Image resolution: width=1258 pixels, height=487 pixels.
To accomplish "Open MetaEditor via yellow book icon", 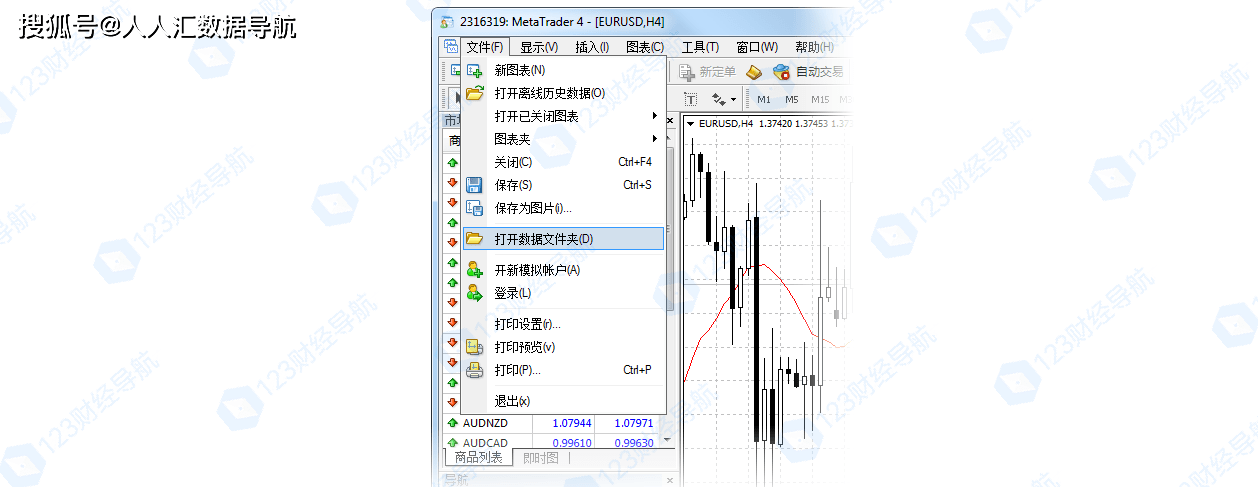I will pyautogui.click(x=755, y=72).
